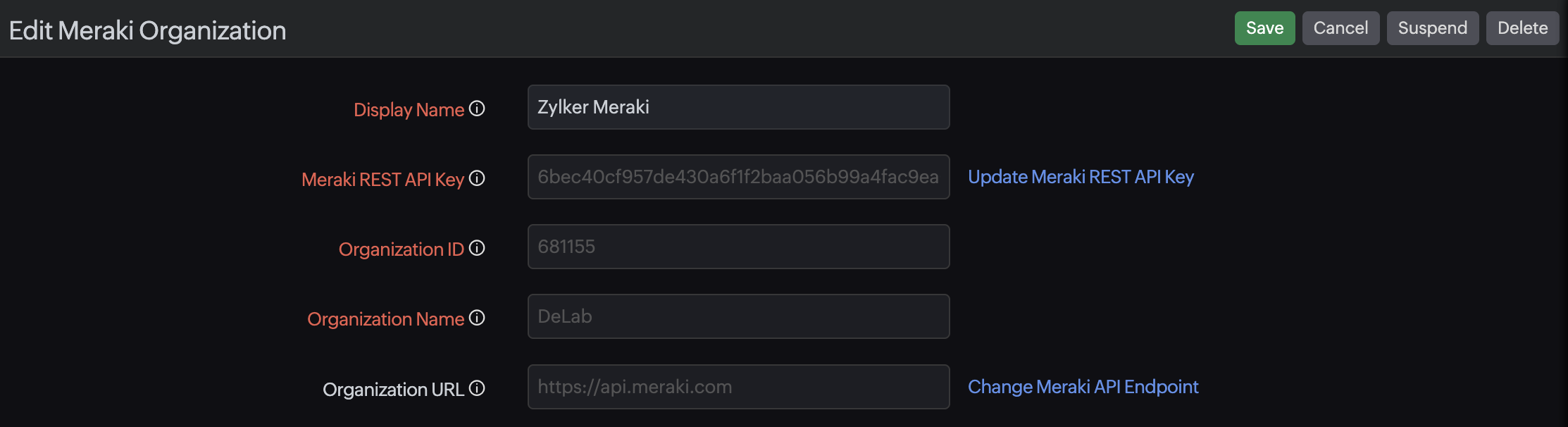This screenshot has height=427, width=1568.
Task: Click the info icon beside Display Name
Action: [477, 109]
